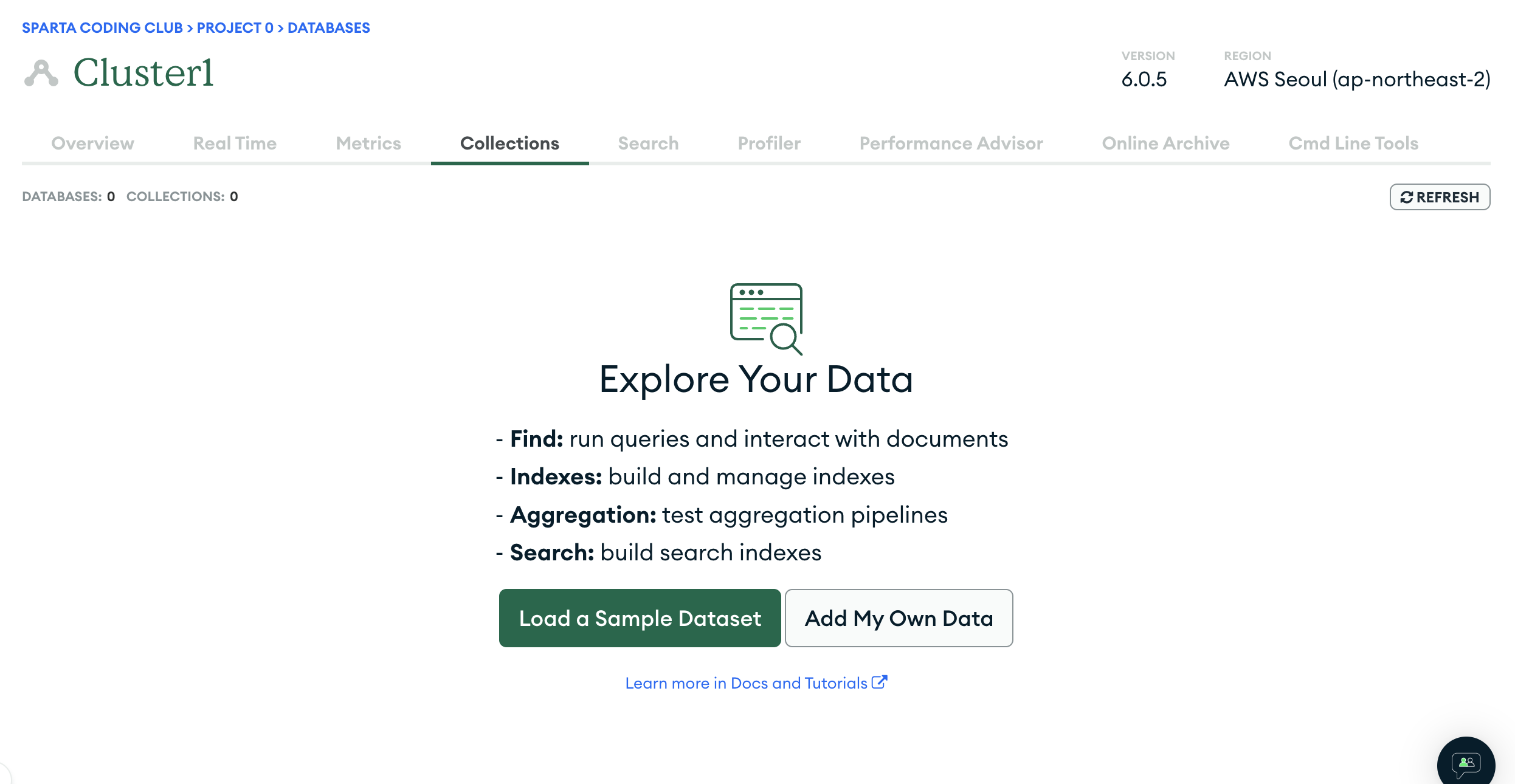Select the Online Archive tab
This screenshot has width=1515, height=784.
1165,143
